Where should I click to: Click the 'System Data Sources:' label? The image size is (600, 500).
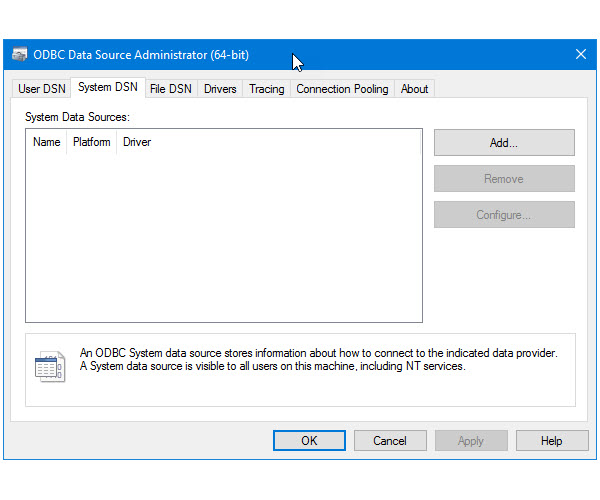[x=77, y=117]
